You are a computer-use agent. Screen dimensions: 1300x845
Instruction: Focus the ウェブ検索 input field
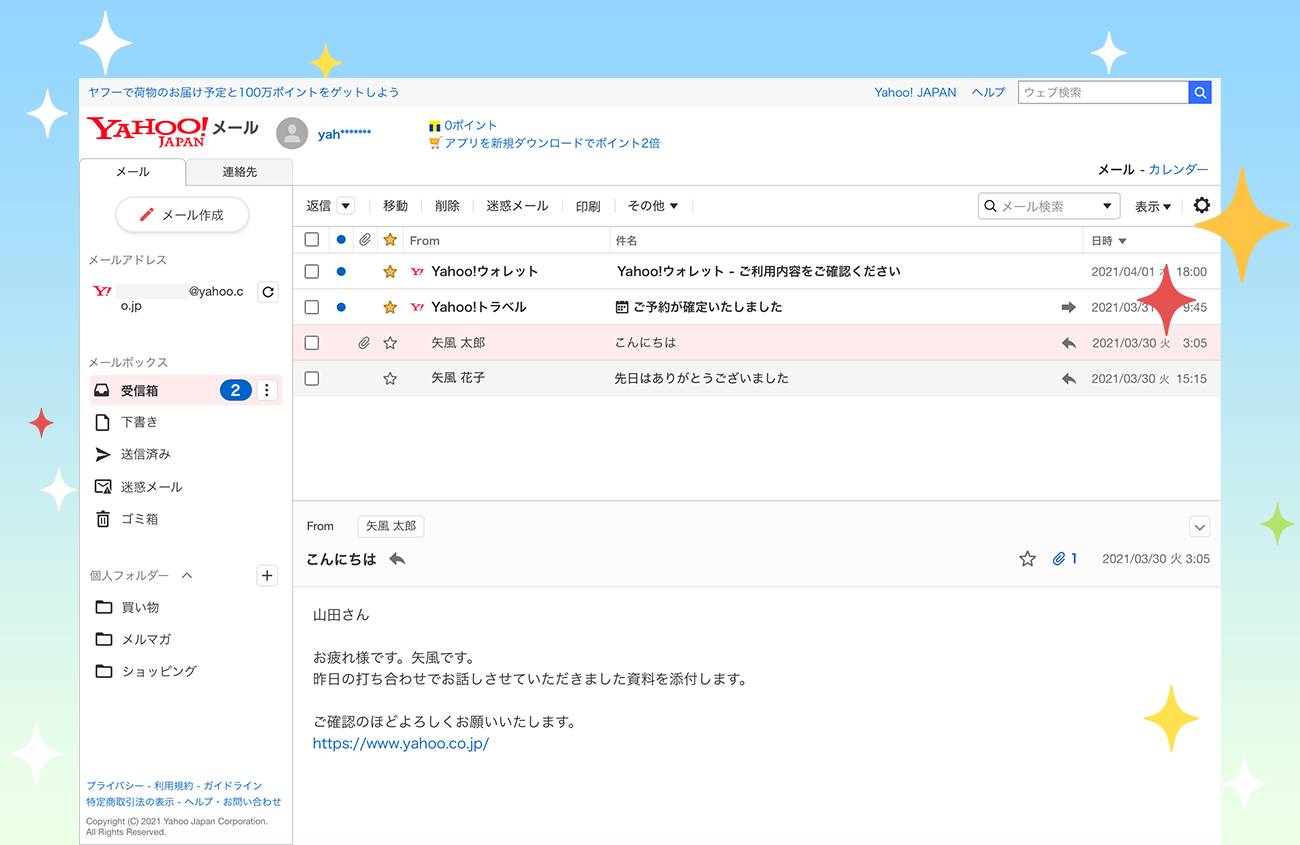[1103, 92]
